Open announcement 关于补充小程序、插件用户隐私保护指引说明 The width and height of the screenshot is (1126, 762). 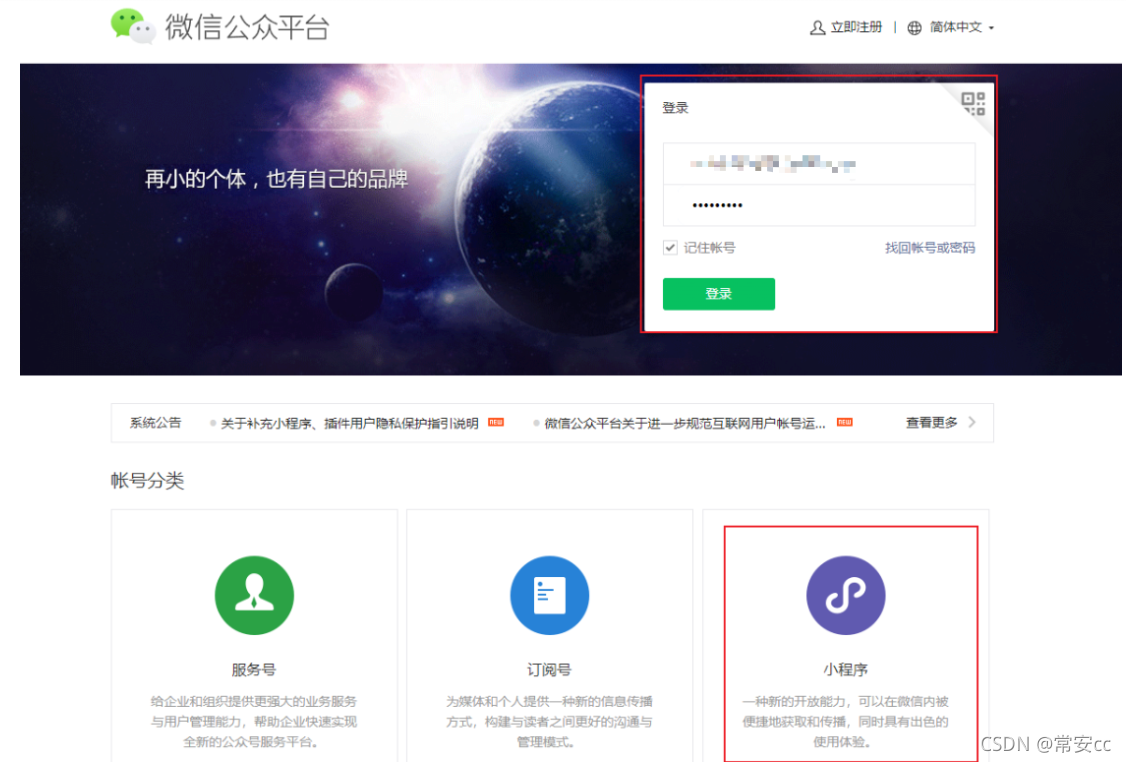tap(349, 423)
